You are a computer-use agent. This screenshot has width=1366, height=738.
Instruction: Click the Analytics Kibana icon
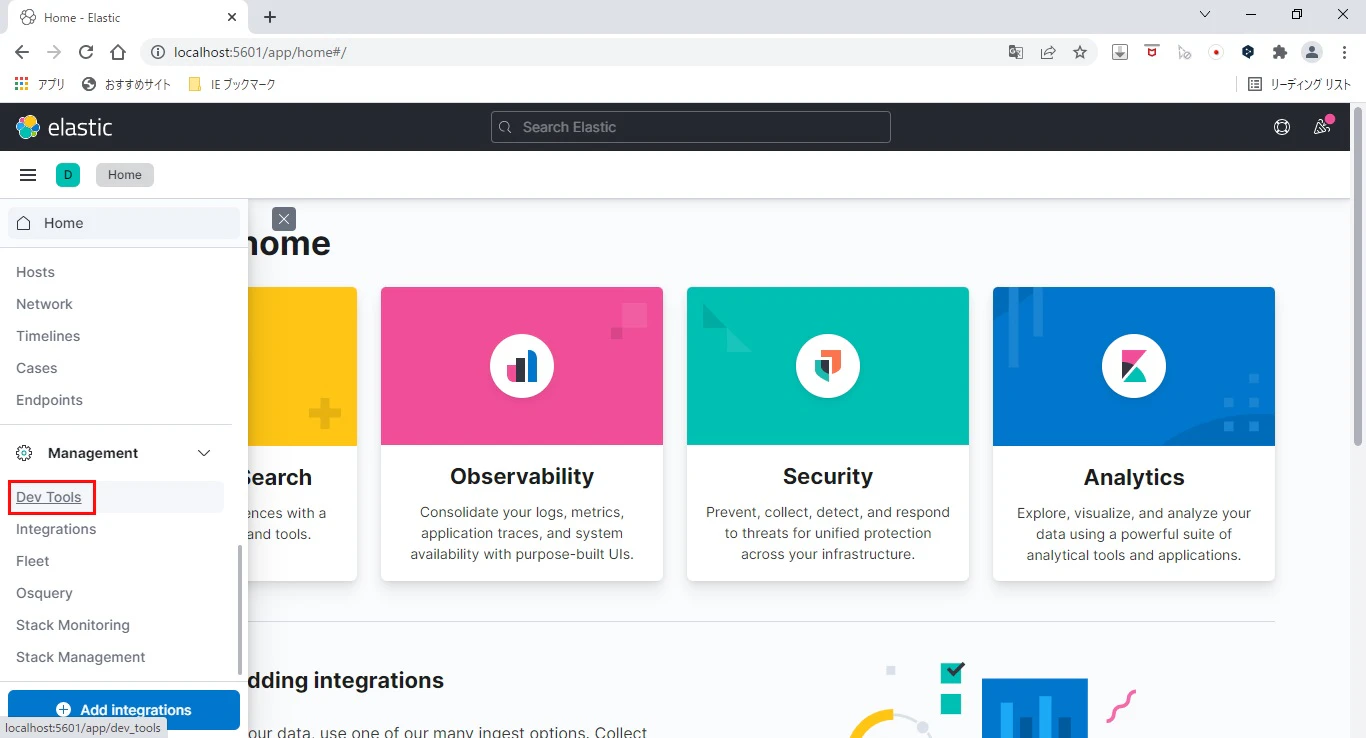1134,366
